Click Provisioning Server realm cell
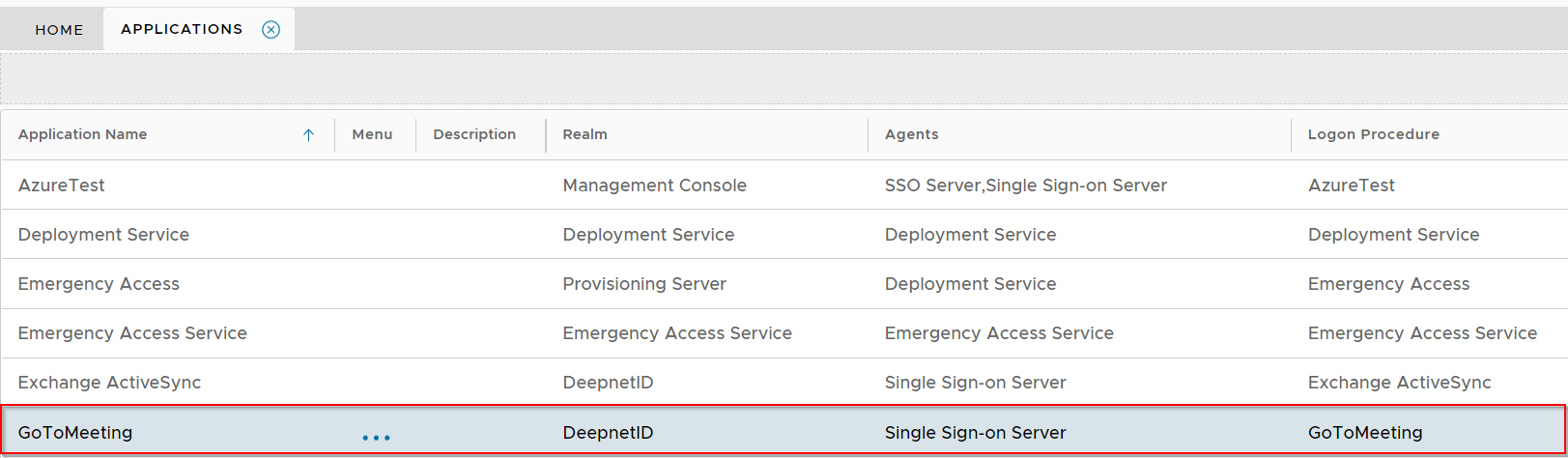 (644, 284)
